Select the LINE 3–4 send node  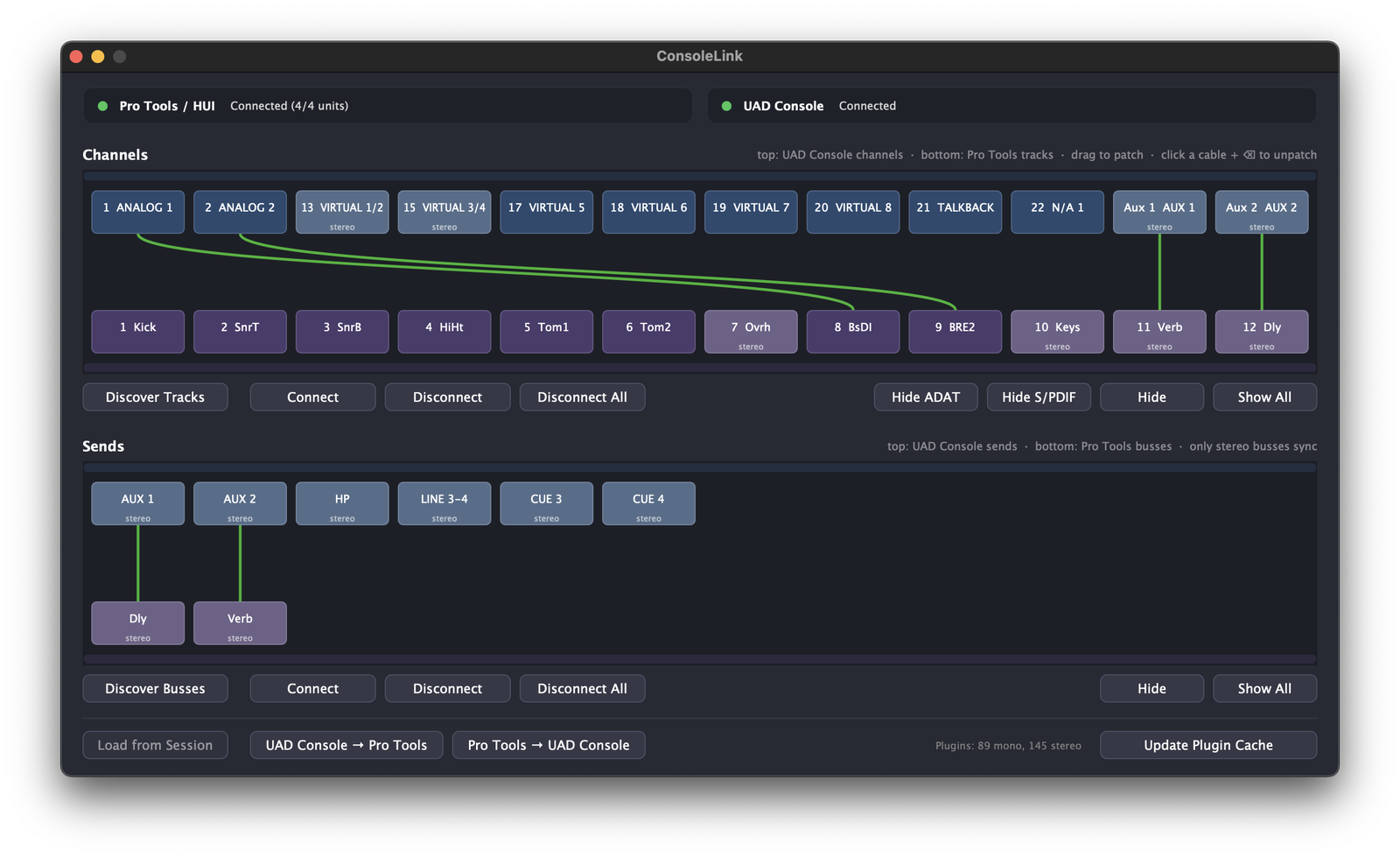point(444,503)
